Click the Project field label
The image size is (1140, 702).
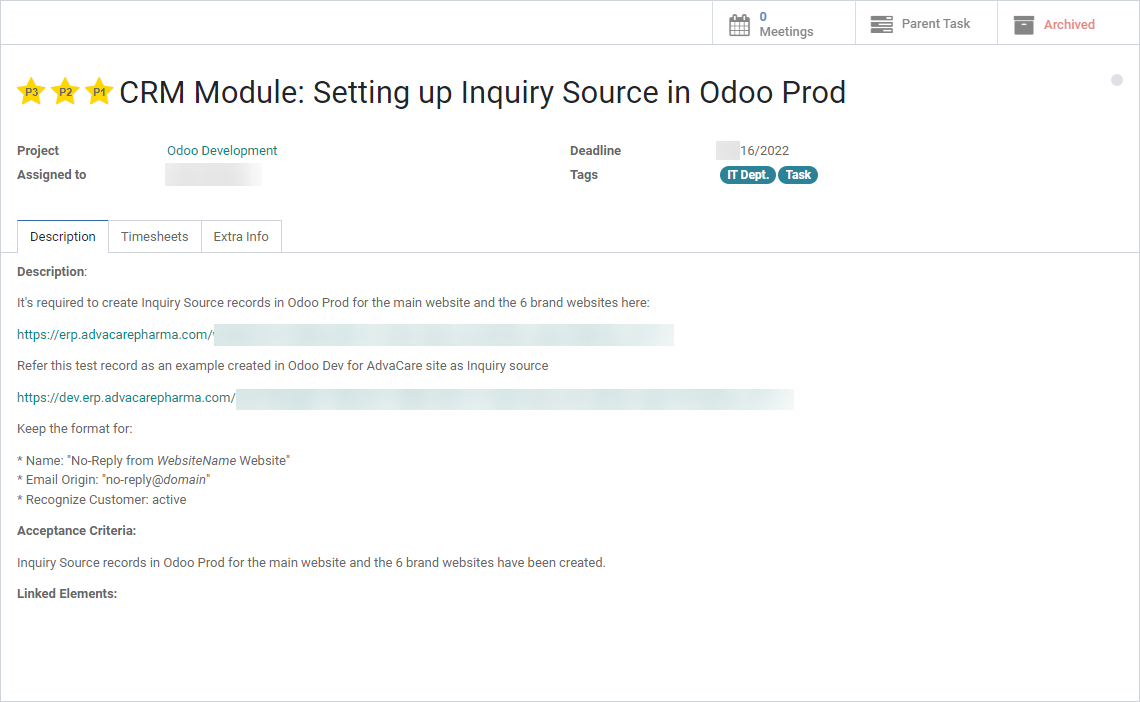click(x=38, y=150)
